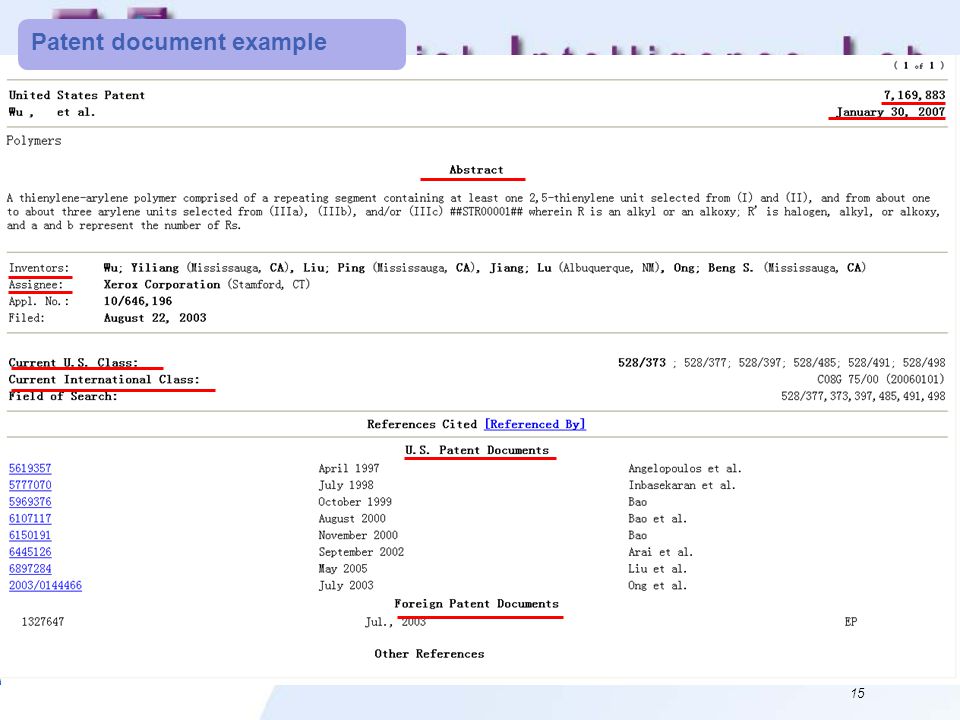Click the "Current U.S. Class:" label
The width and height of the screenshot is (960, 720).
coord(73,362)
